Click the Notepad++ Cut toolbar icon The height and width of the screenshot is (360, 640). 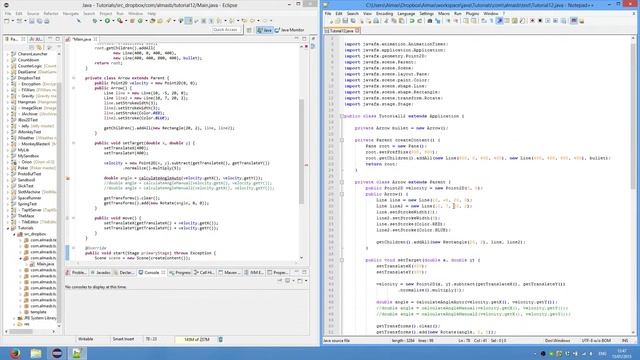386,21
